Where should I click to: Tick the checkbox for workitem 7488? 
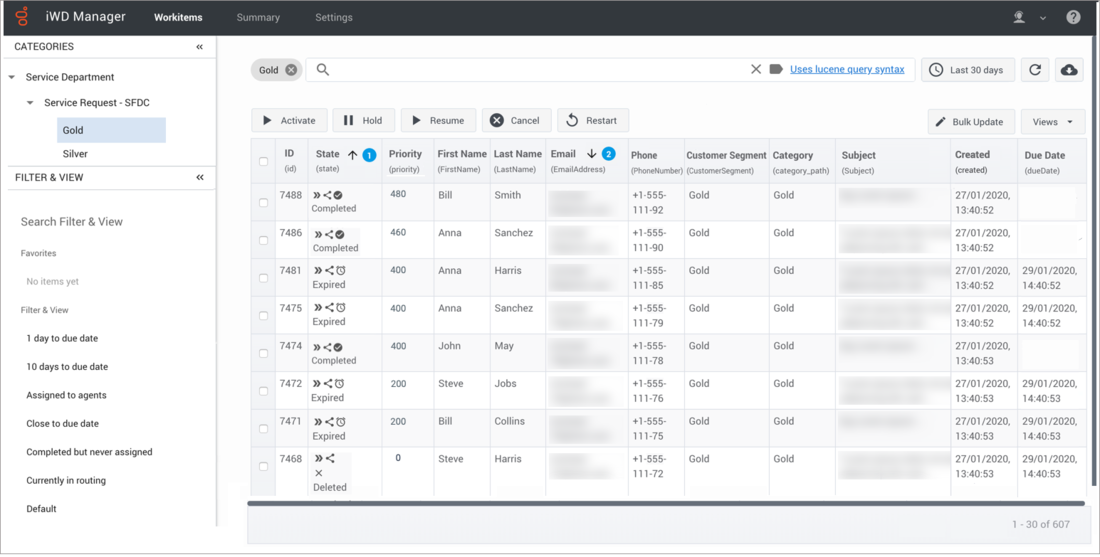point(264,202)
